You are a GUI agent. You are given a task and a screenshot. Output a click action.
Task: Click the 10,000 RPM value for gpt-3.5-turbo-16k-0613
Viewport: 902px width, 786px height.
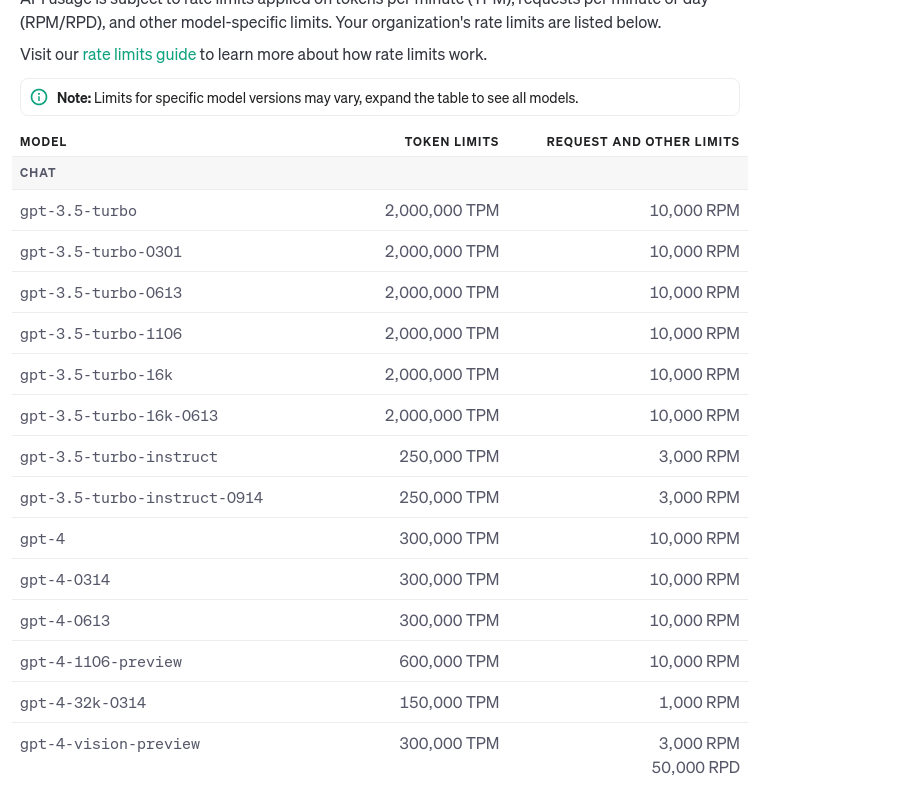point(694,415)
